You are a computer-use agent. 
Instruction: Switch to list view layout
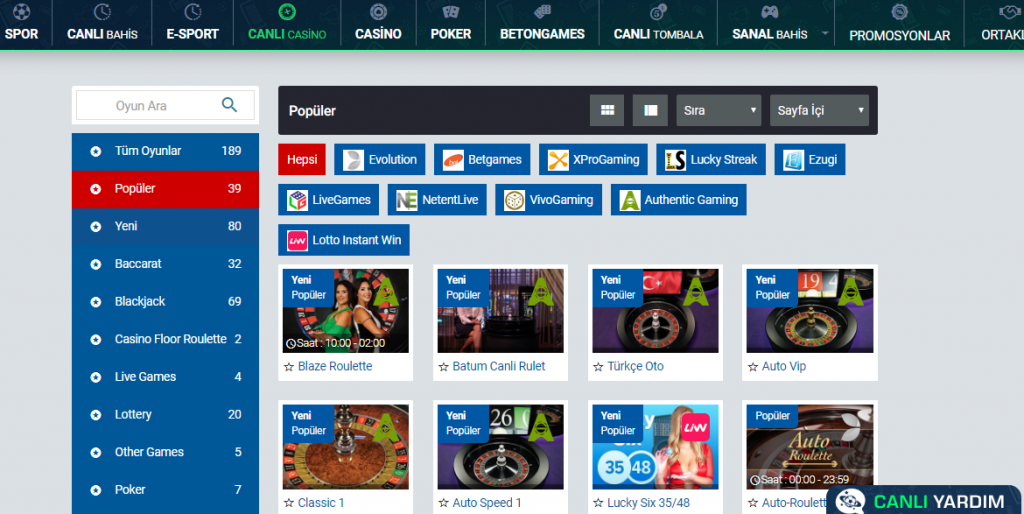coord(650,110)
